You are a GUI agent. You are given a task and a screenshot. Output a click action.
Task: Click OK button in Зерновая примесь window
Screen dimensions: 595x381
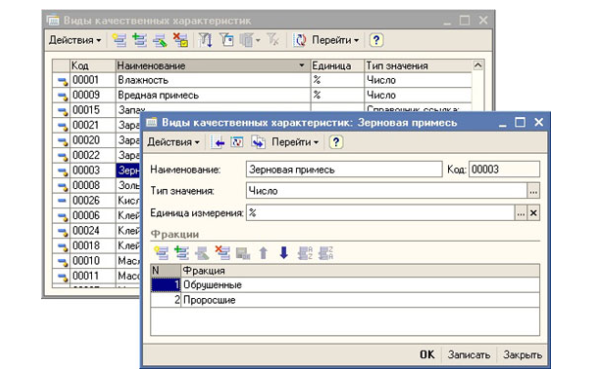tap(427, 355)
